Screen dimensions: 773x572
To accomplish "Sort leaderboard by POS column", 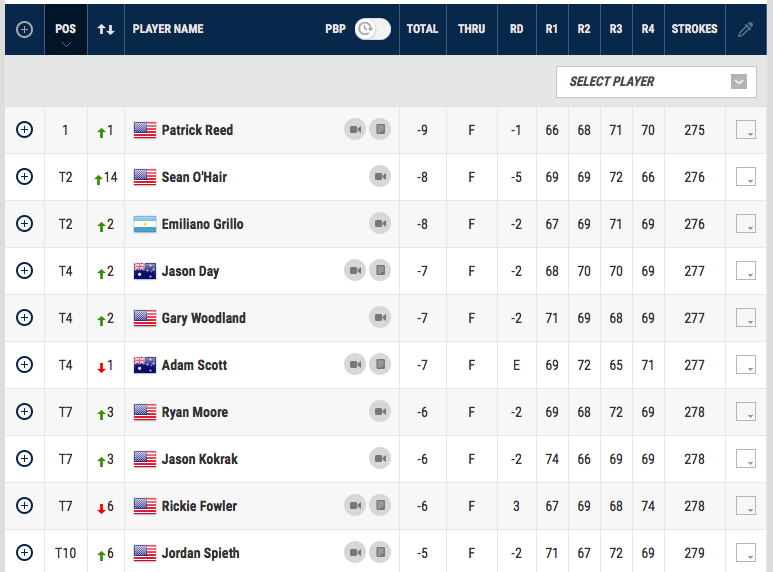I will click(x=65, y=29).
